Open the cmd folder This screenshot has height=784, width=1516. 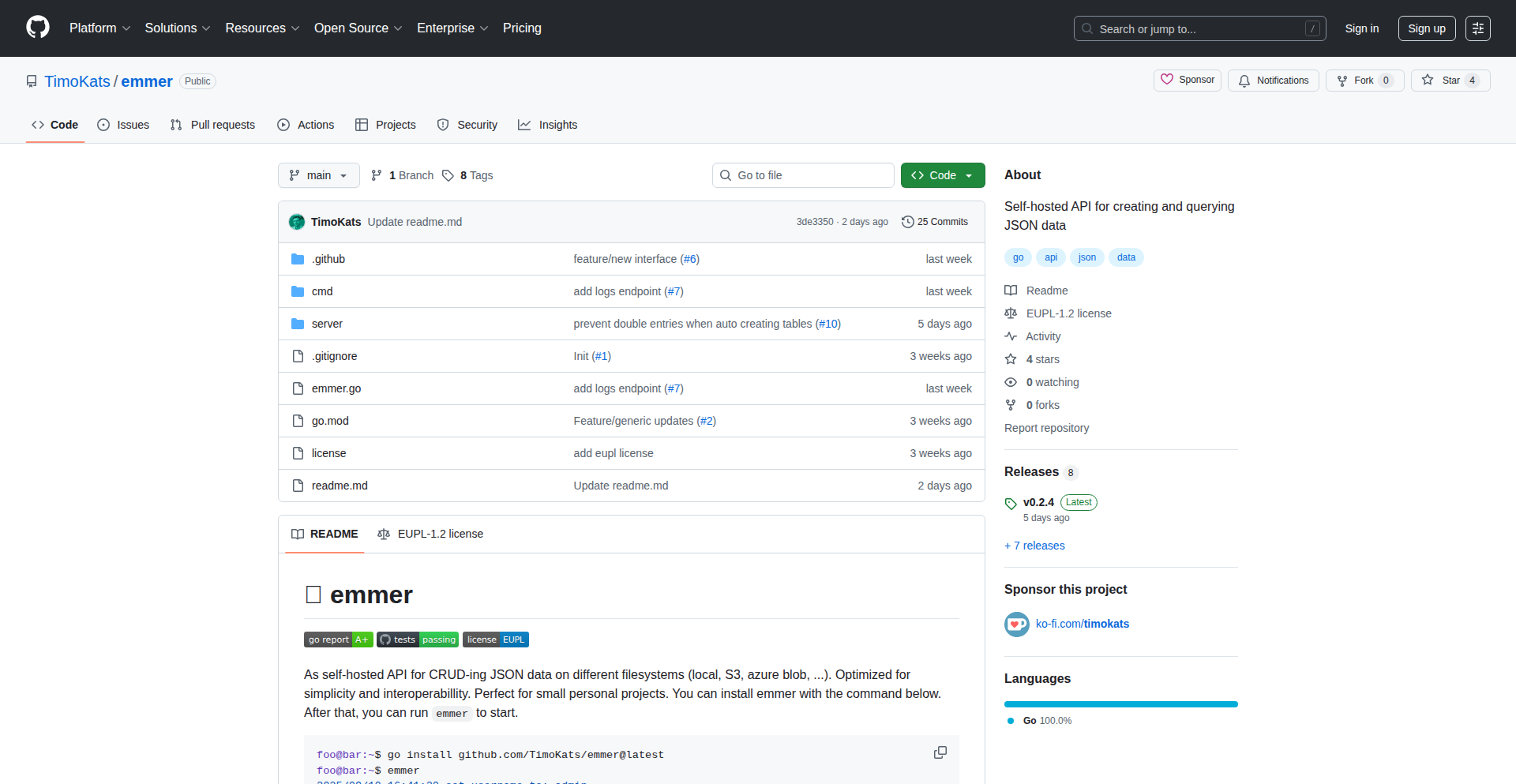(322, 291)
